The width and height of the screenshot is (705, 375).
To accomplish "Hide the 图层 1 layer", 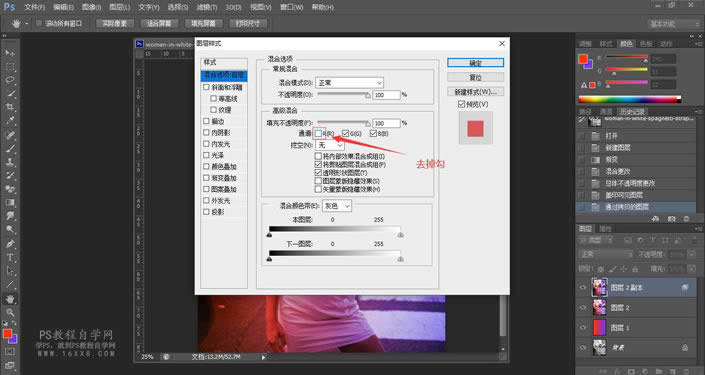I will click(583, 328).
